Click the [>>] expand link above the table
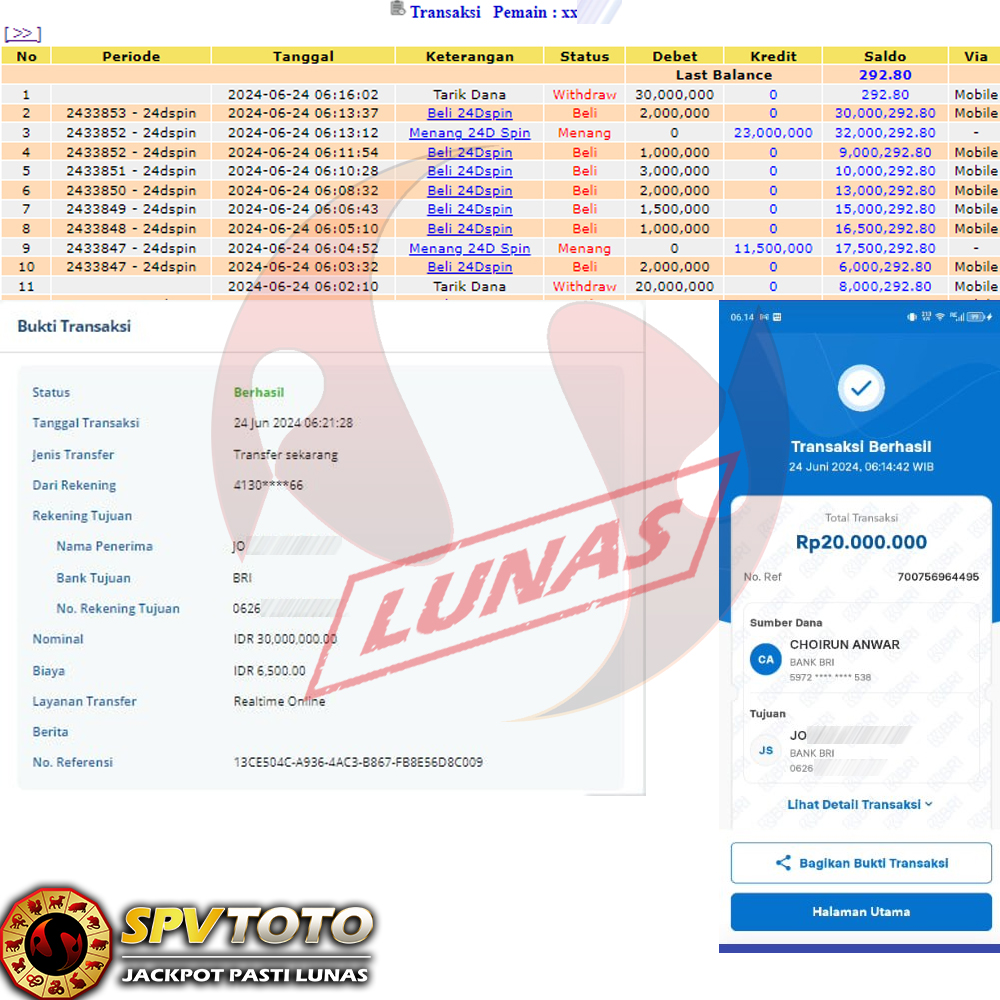Image resolution: width=1000 pixels, height=1000 pixels. point(22,34)
